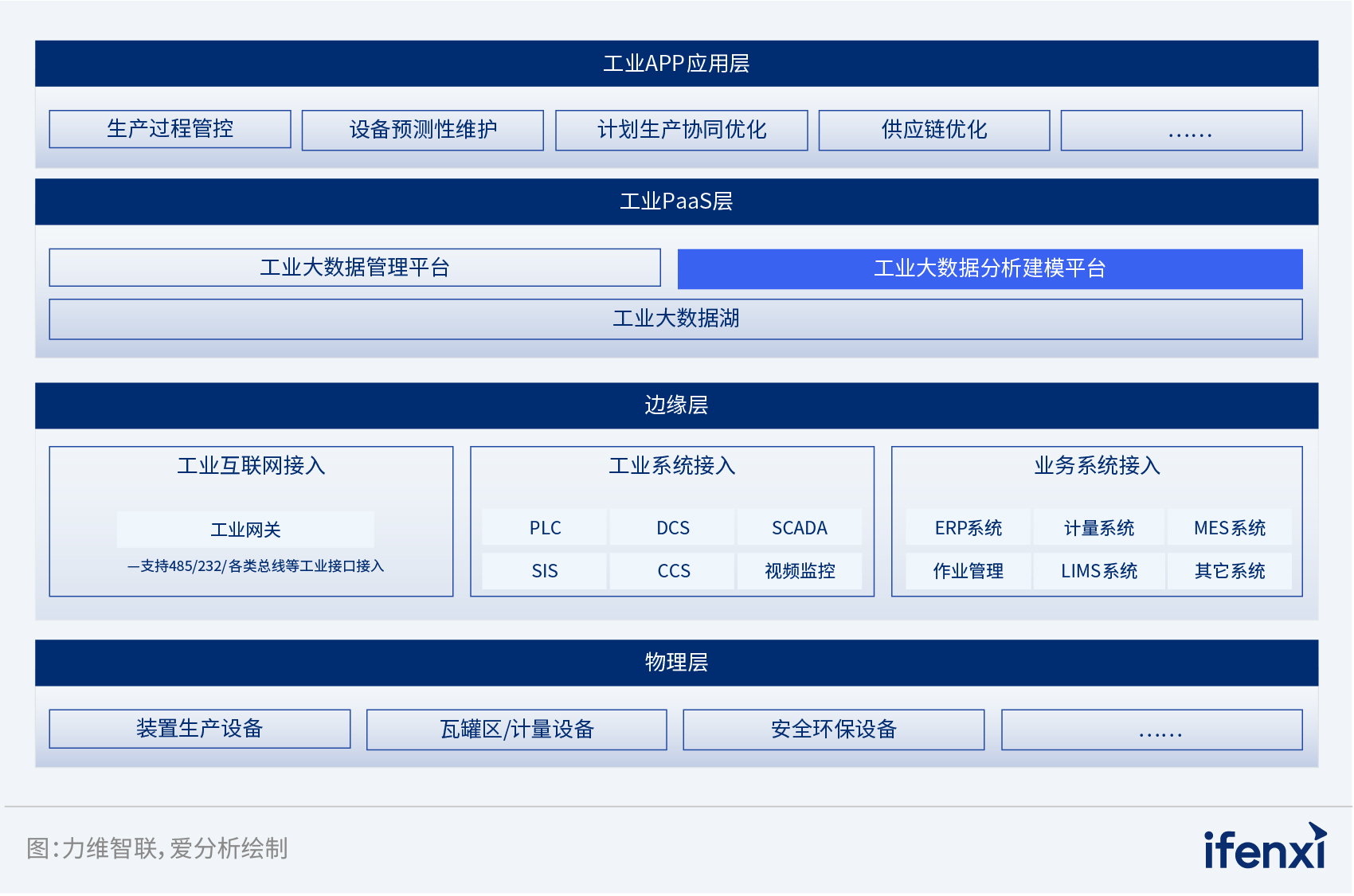
Task: Click the 边缘层 header bar
Action: click(x=676, y=405)
